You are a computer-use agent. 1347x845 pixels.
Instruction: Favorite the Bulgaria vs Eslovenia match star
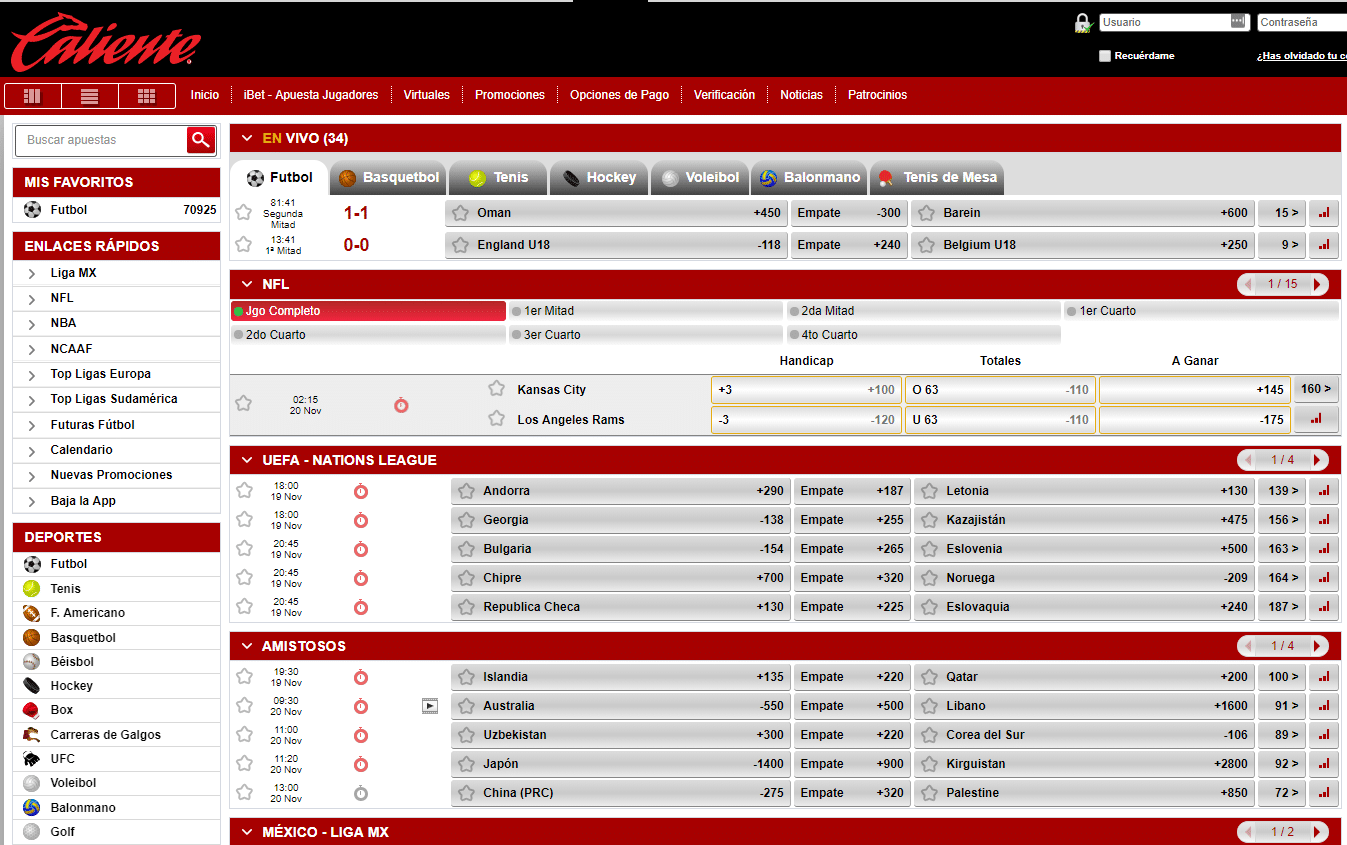click(244, 548)
